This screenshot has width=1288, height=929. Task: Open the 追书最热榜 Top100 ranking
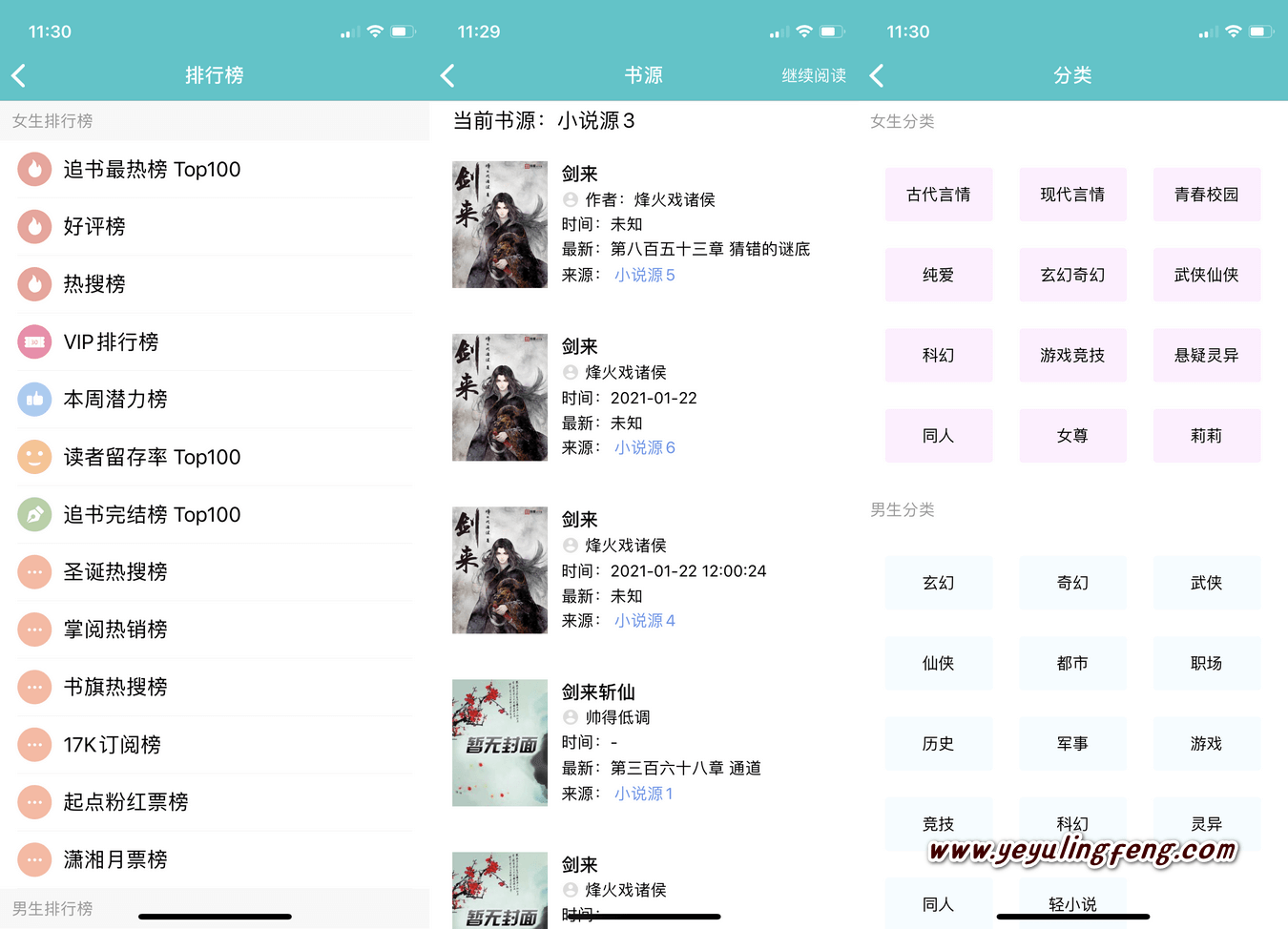[x=215, y=169]
